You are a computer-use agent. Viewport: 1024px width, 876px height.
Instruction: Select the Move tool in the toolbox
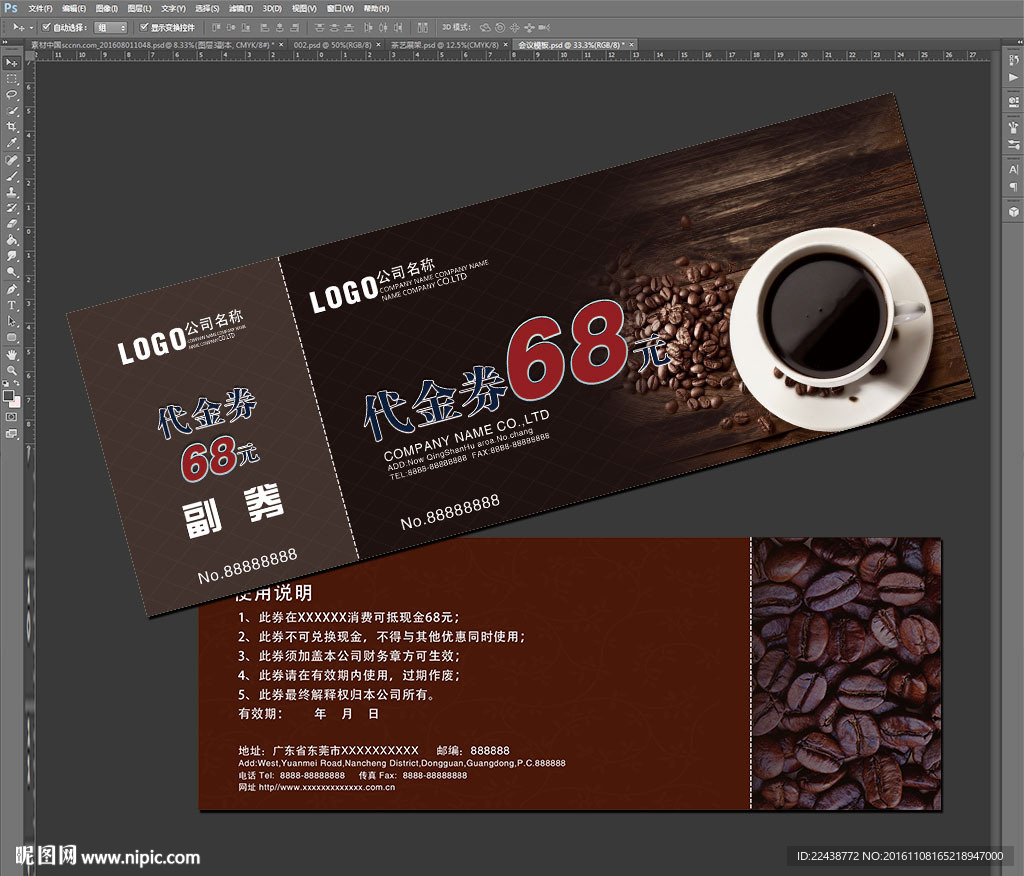11,63
